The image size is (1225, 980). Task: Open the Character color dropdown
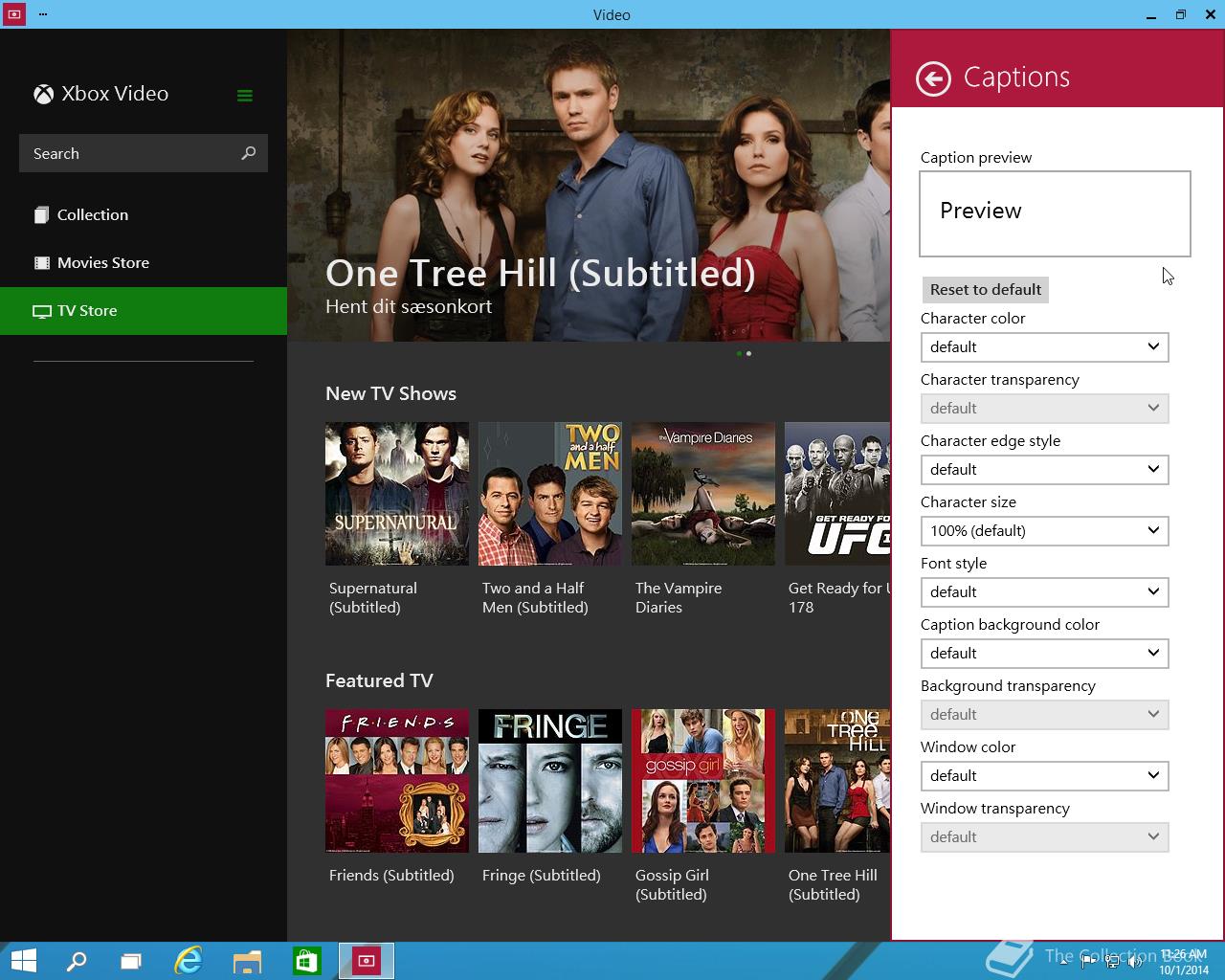click(1044, 346)
